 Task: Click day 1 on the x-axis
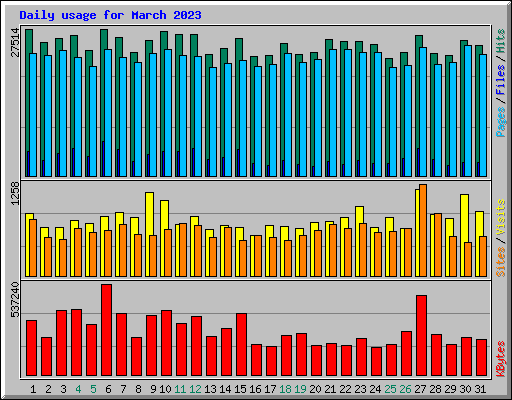(x=33, y=389)
